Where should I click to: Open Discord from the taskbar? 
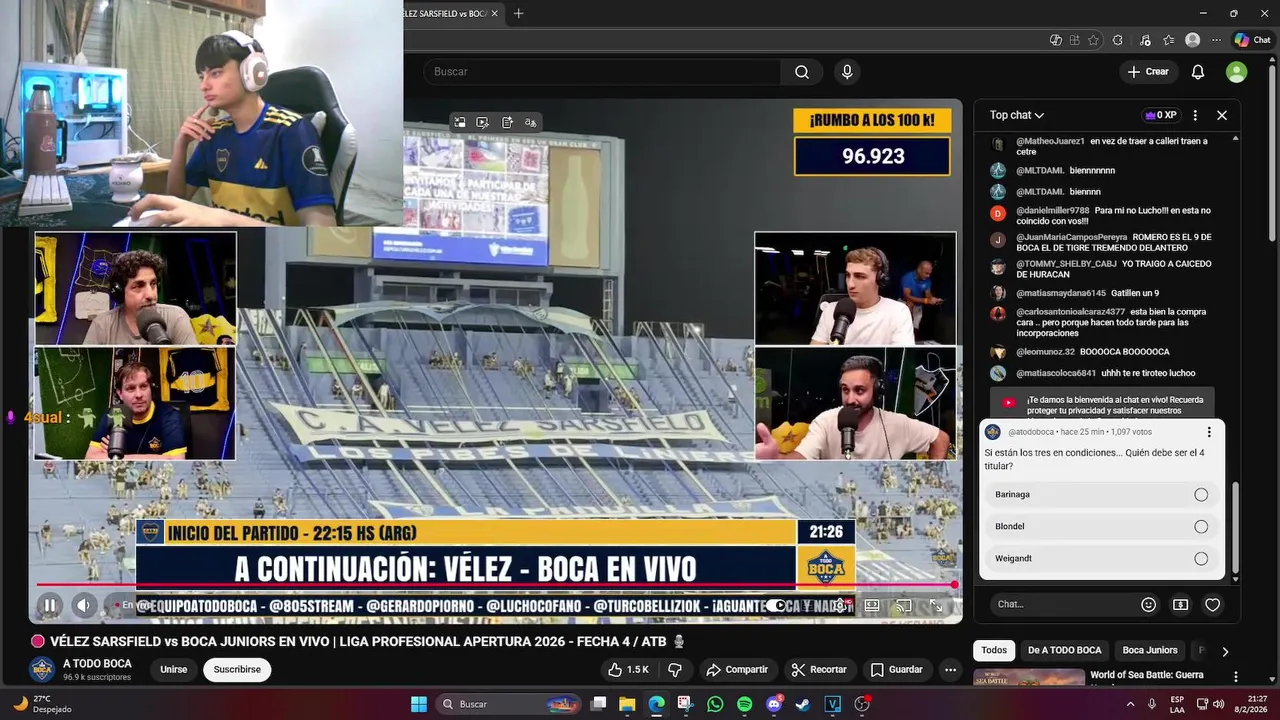pyautogui.click(x=773, y=704)
